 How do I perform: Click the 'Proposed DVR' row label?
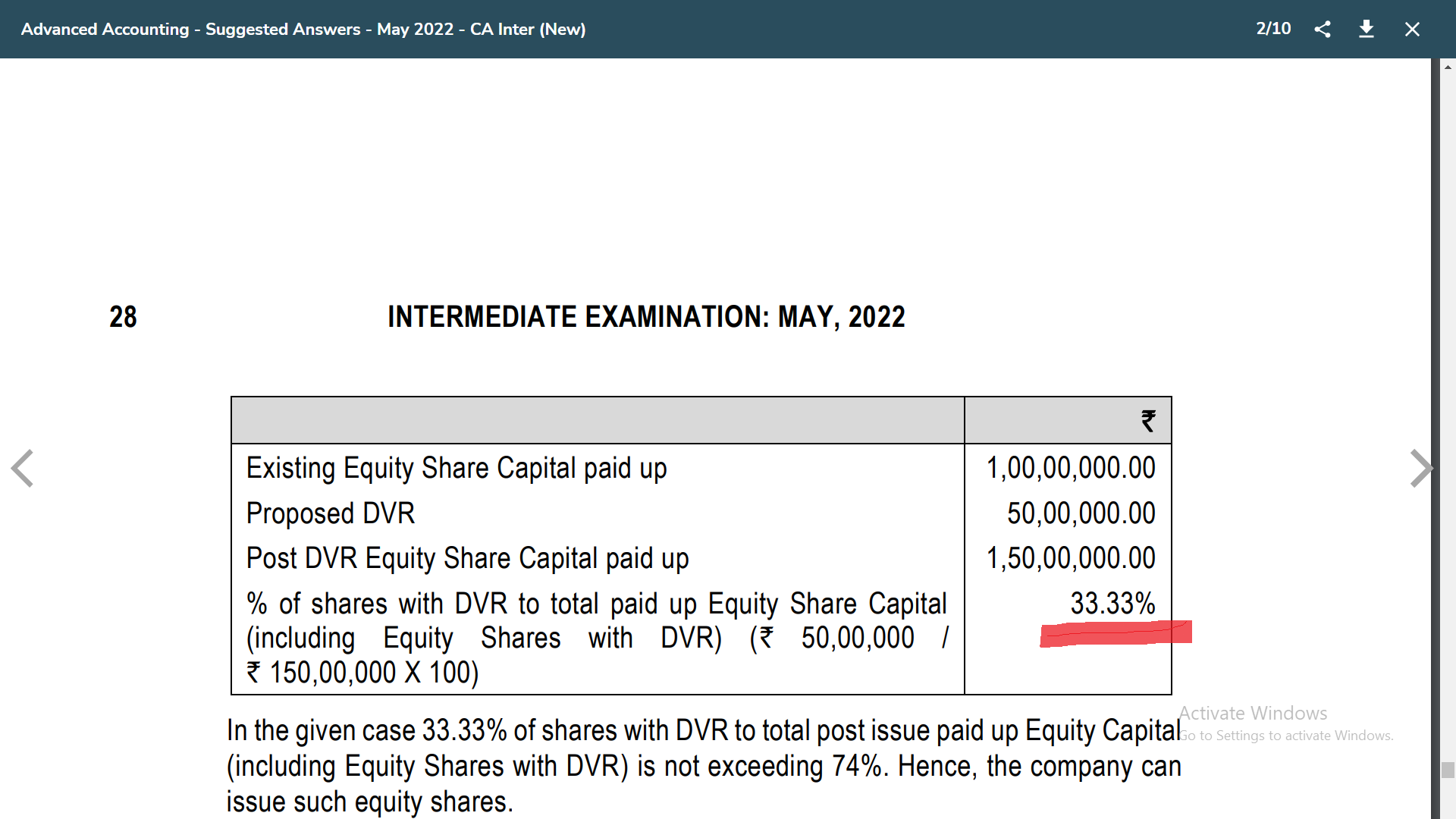pos(331,513)
